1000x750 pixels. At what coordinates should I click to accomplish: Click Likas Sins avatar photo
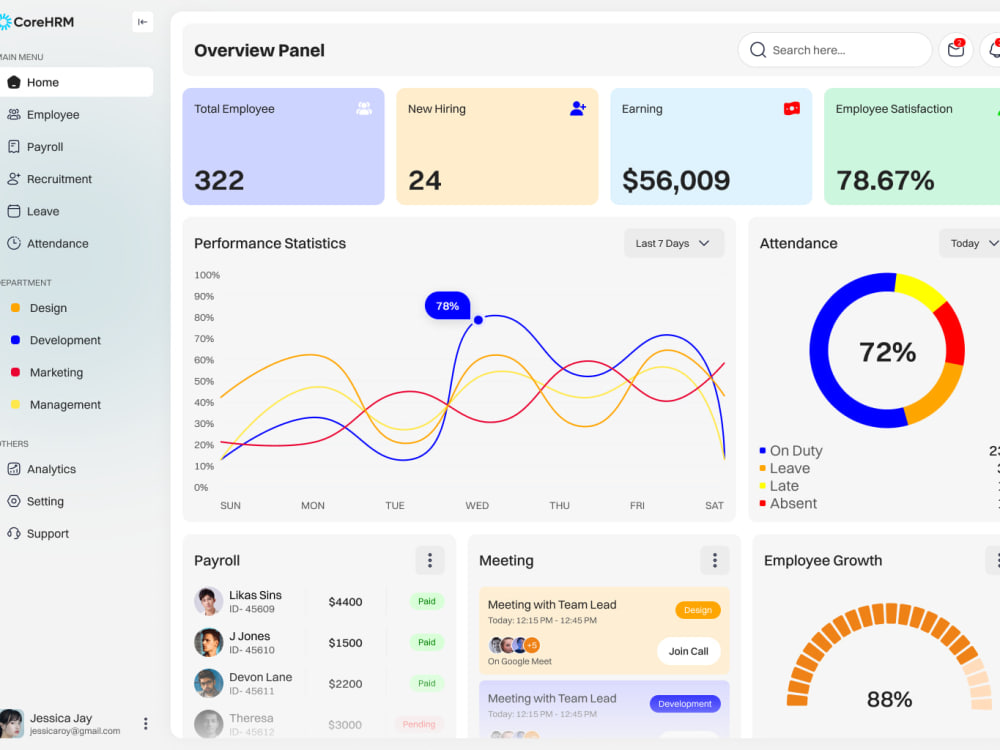point(209,601)
